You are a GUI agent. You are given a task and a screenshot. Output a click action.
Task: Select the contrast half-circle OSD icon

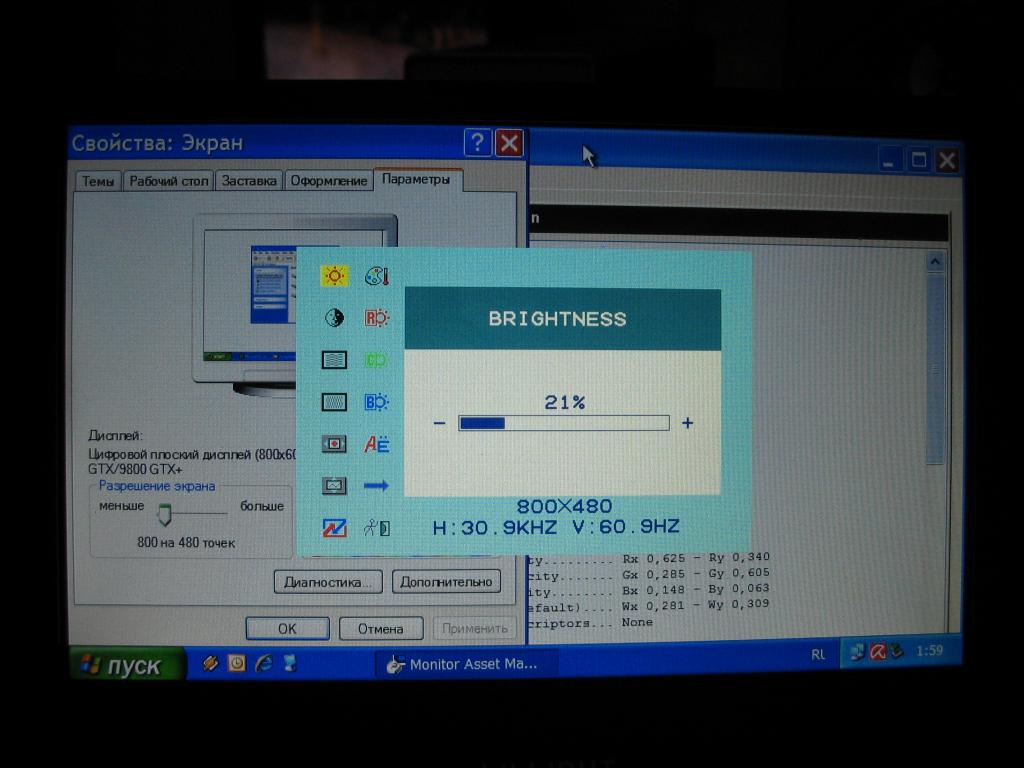click(334, 318)
